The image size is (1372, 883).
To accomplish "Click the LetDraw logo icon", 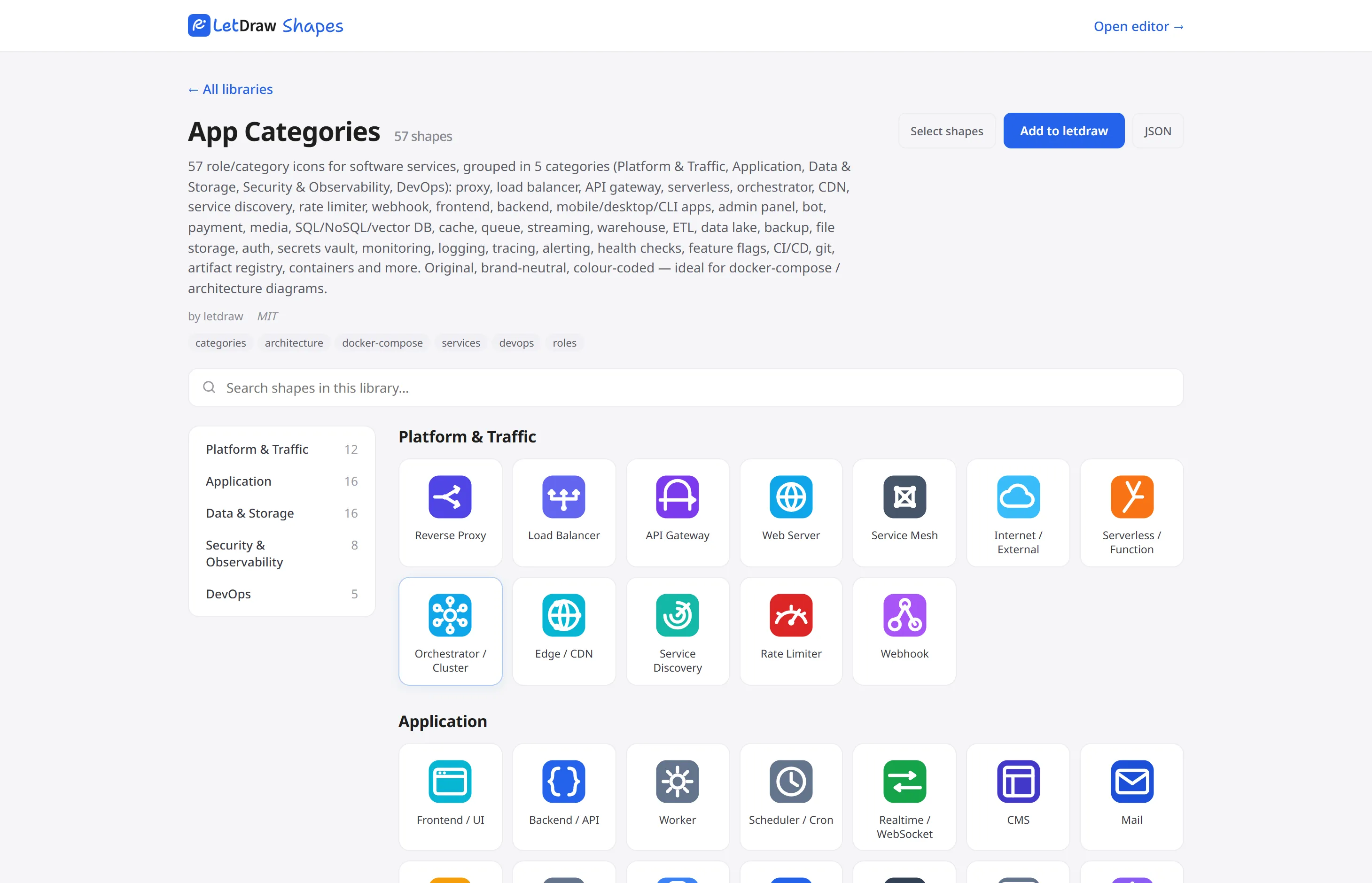I will coord(199,25).
